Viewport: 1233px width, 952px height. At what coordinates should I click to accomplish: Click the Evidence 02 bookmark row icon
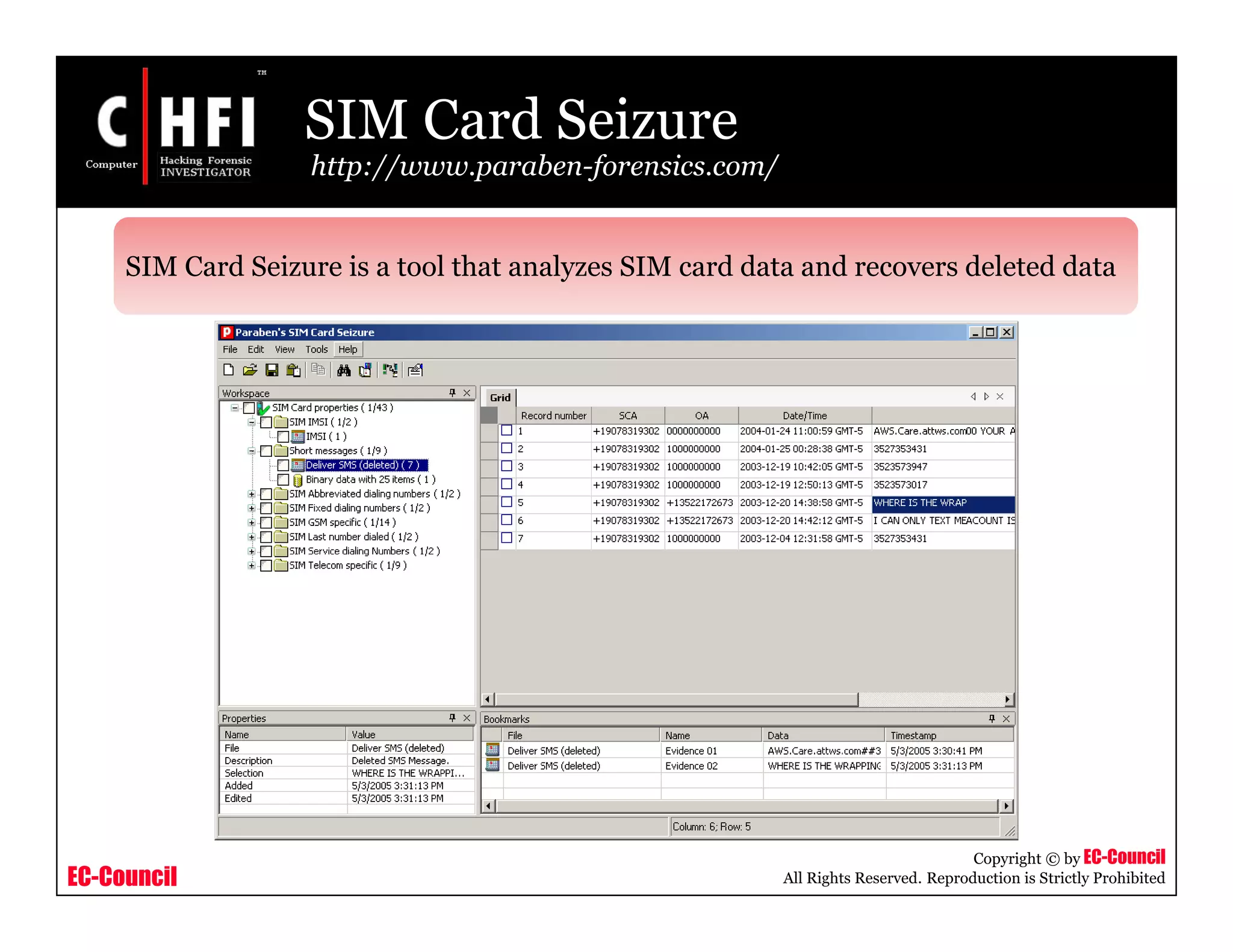click(x=492, y=765)
